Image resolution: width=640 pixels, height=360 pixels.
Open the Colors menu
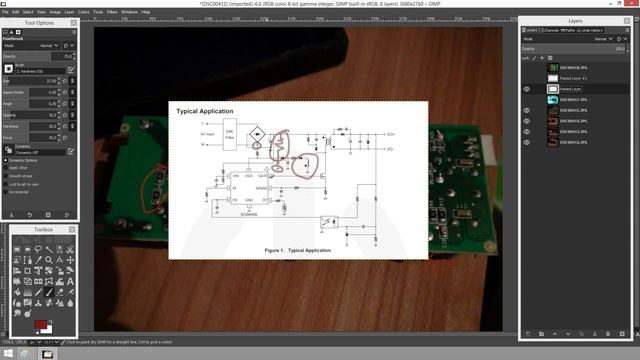83,12
